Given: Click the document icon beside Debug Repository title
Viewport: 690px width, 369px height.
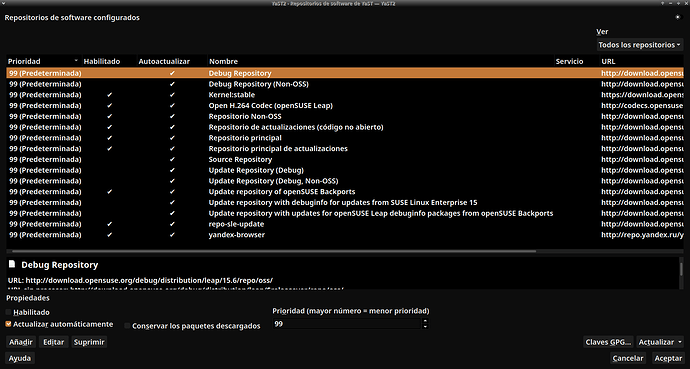Looking at the screenshot, I should click(x=12, y=264).
